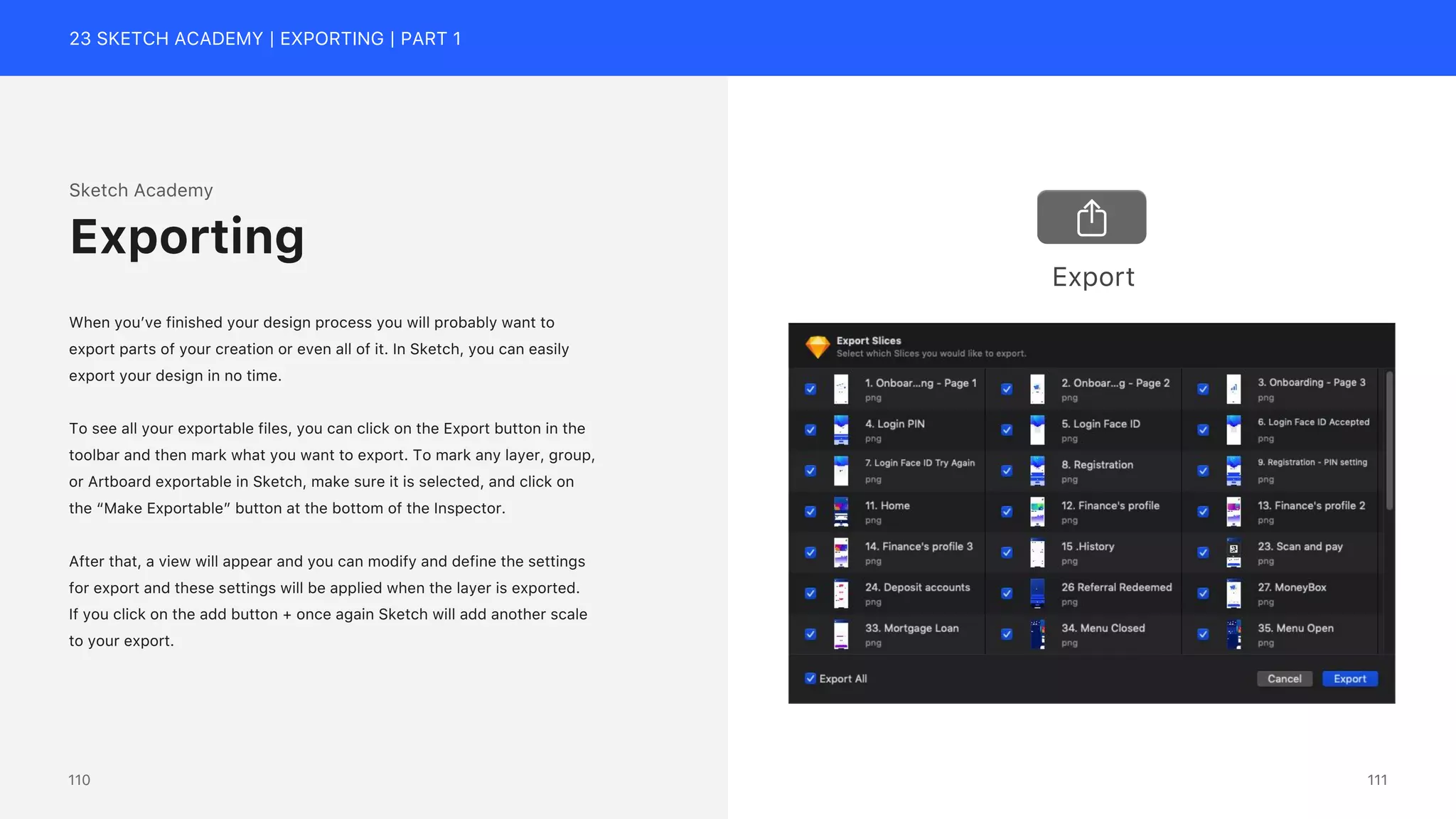The height and width of the screenshot is (819, 1456).
Task: Deselect the 7. Login Face ID Try Again checkbox
Action: click(x=810, y=471)
